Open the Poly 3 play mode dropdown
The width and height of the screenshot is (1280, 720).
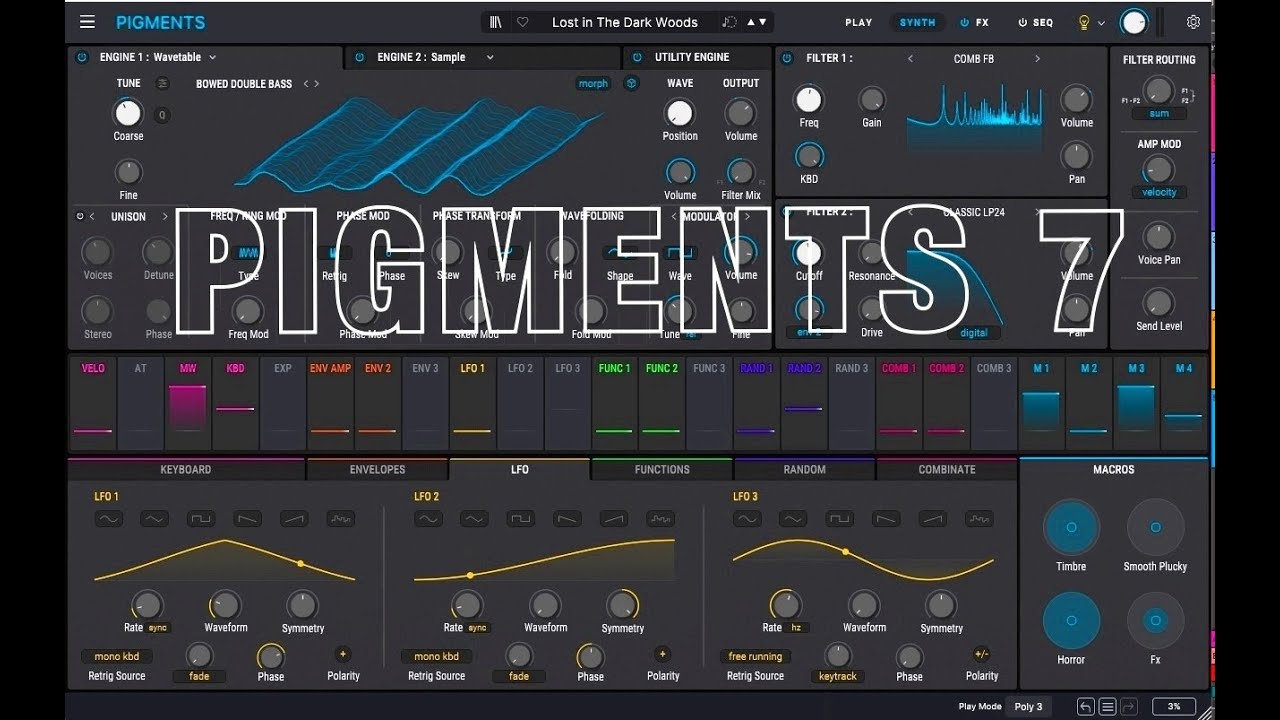(x=1029, y=706)
